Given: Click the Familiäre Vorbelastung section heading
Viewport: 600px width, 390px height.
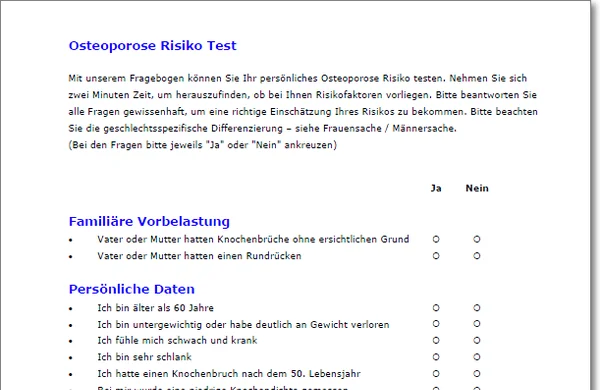Looking at the screenshot, I should click(149, 221).
